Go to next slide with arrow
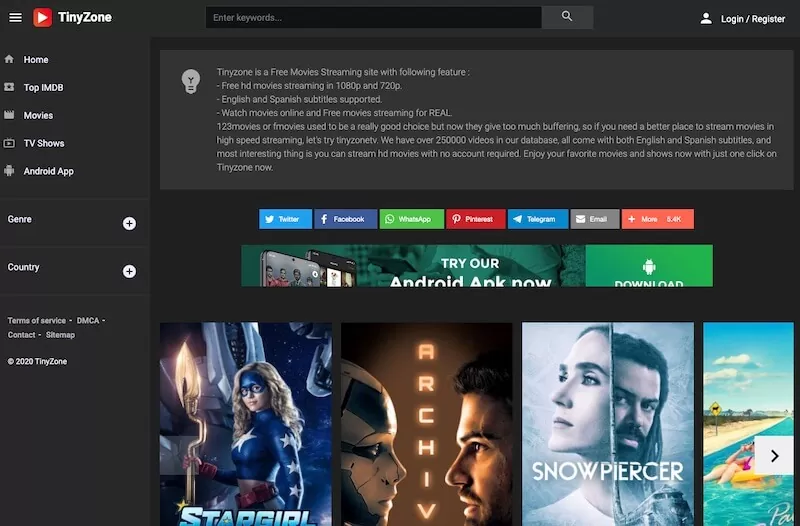This screenshot has width=800, height=526. [774, 456]
